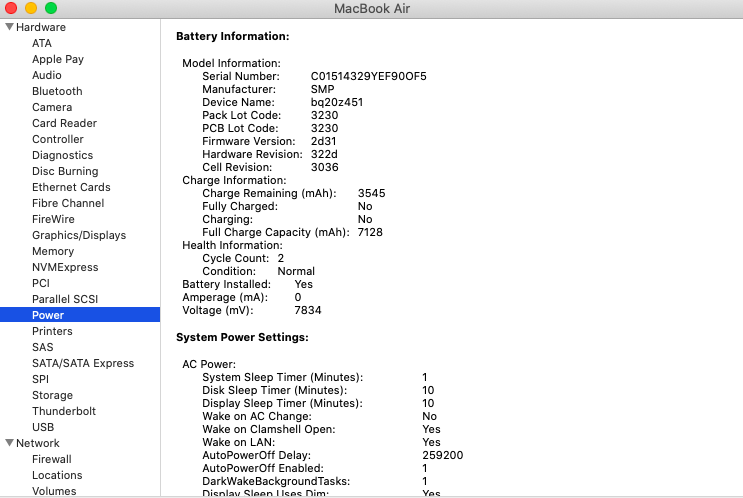
Task: Collapse the Hardware section triangle
Action: [x=9, y=27]
